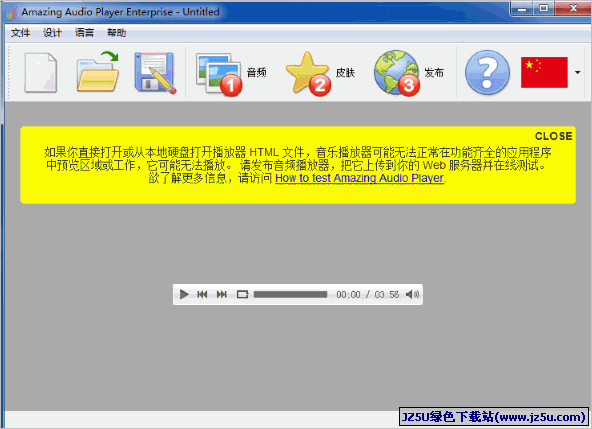Toggle loop mode in player

tap(242, 294)
